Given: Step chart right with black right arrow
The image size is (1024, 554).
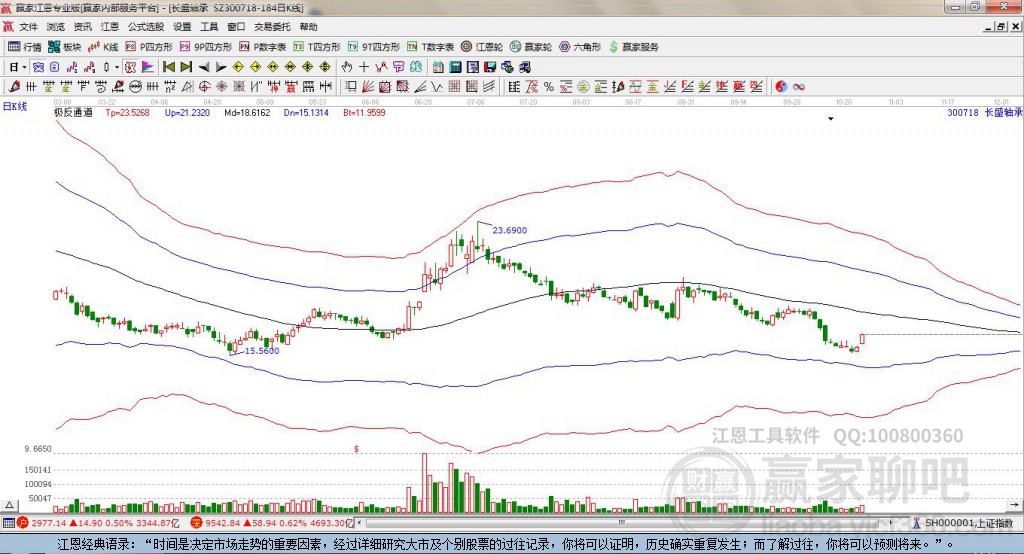Looking at the screenshot, I should (x=221, y=67).
